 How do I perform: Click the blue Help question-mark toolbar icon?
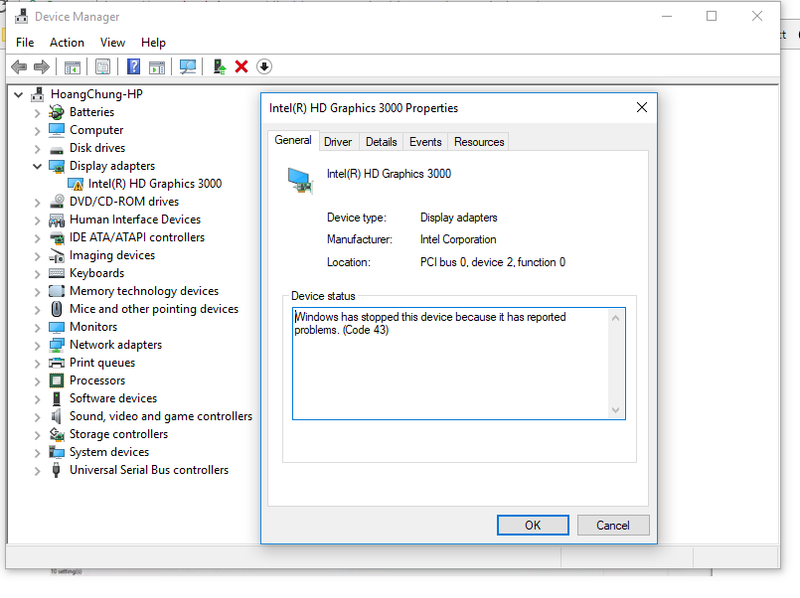click(133, 67)
